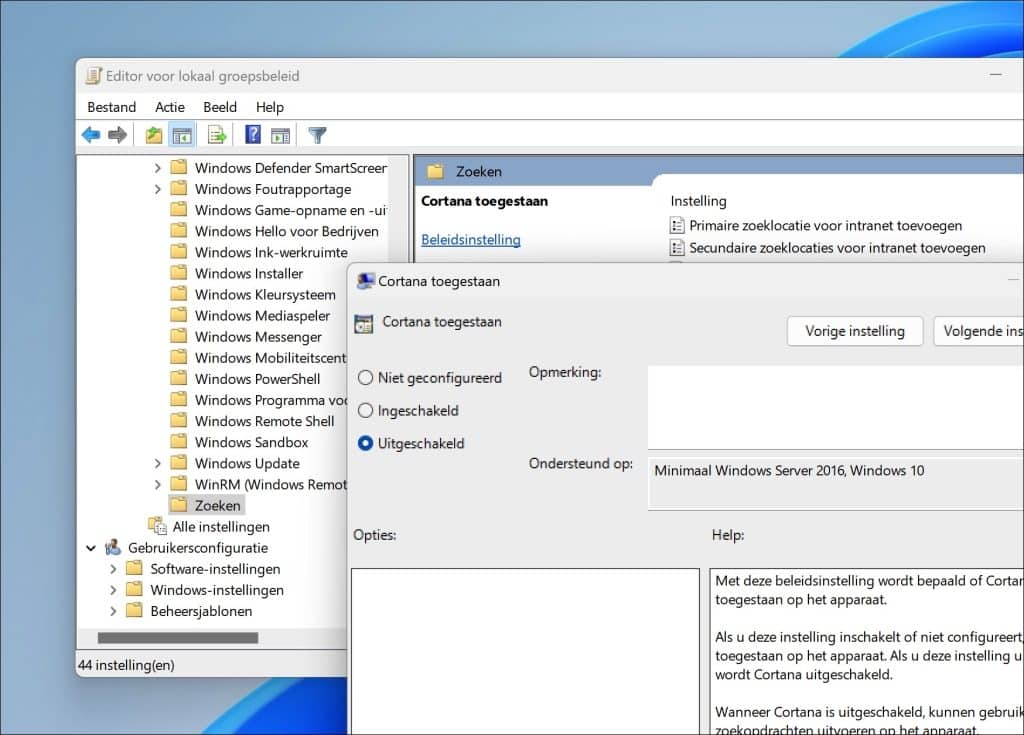Click the Cortana toegestaan dialog title icon
The image size is (1024, 735).
[x=365, y=281]
